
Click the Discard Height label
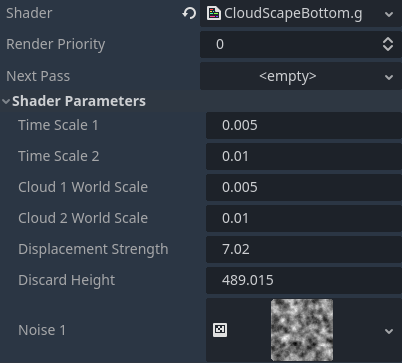(x=67, y=280)
